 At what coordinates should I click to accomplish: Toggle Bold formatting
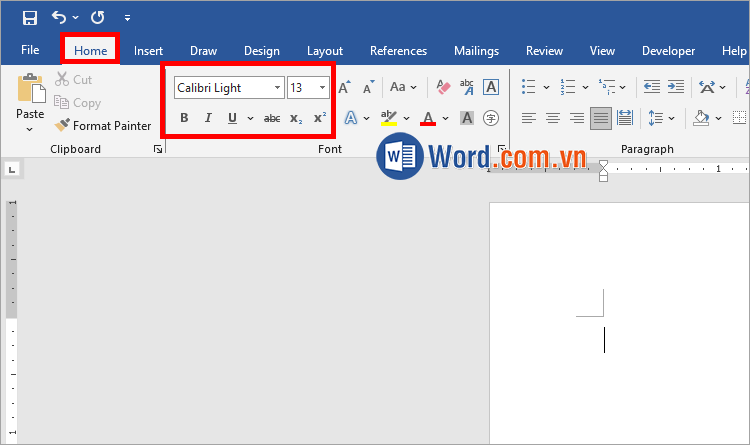click(x=184, y=119)
